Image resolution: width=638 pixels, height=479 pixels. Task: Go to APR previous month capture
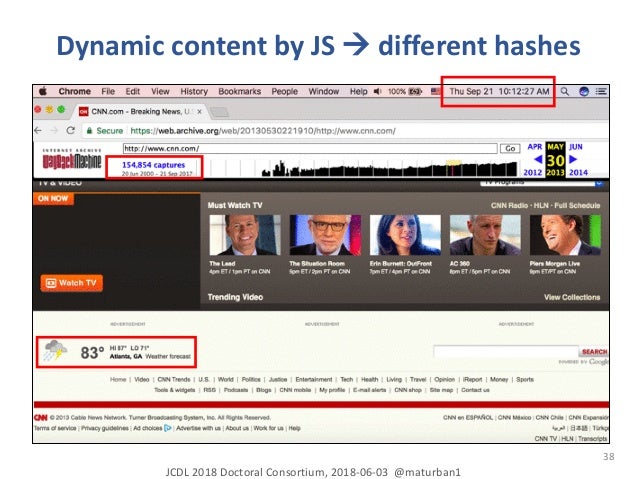tap(535, 147)
